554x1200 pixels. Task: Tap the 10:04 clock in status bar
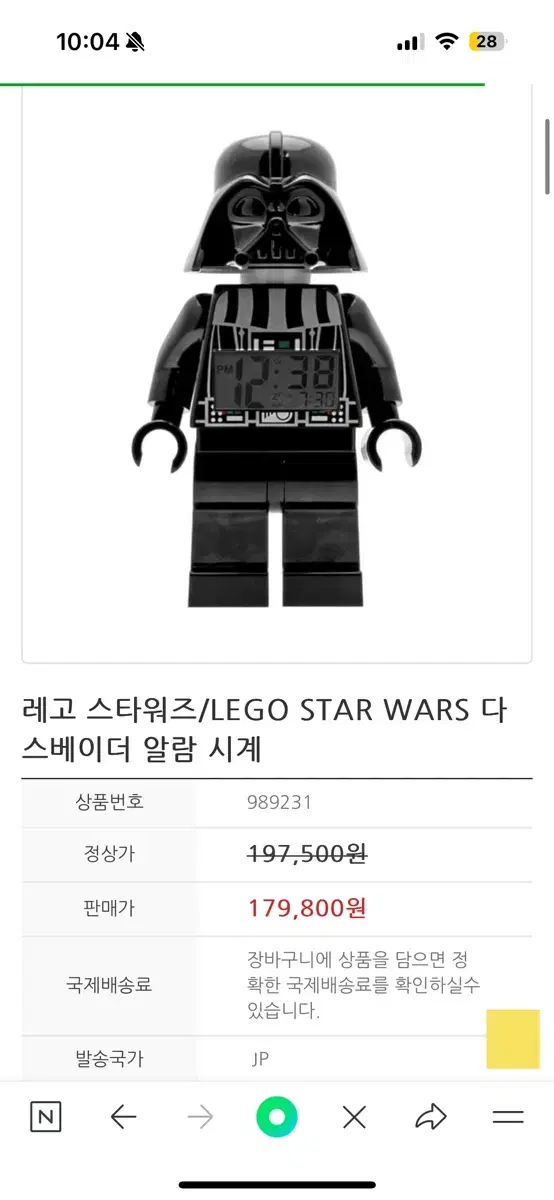pos(87,42)
